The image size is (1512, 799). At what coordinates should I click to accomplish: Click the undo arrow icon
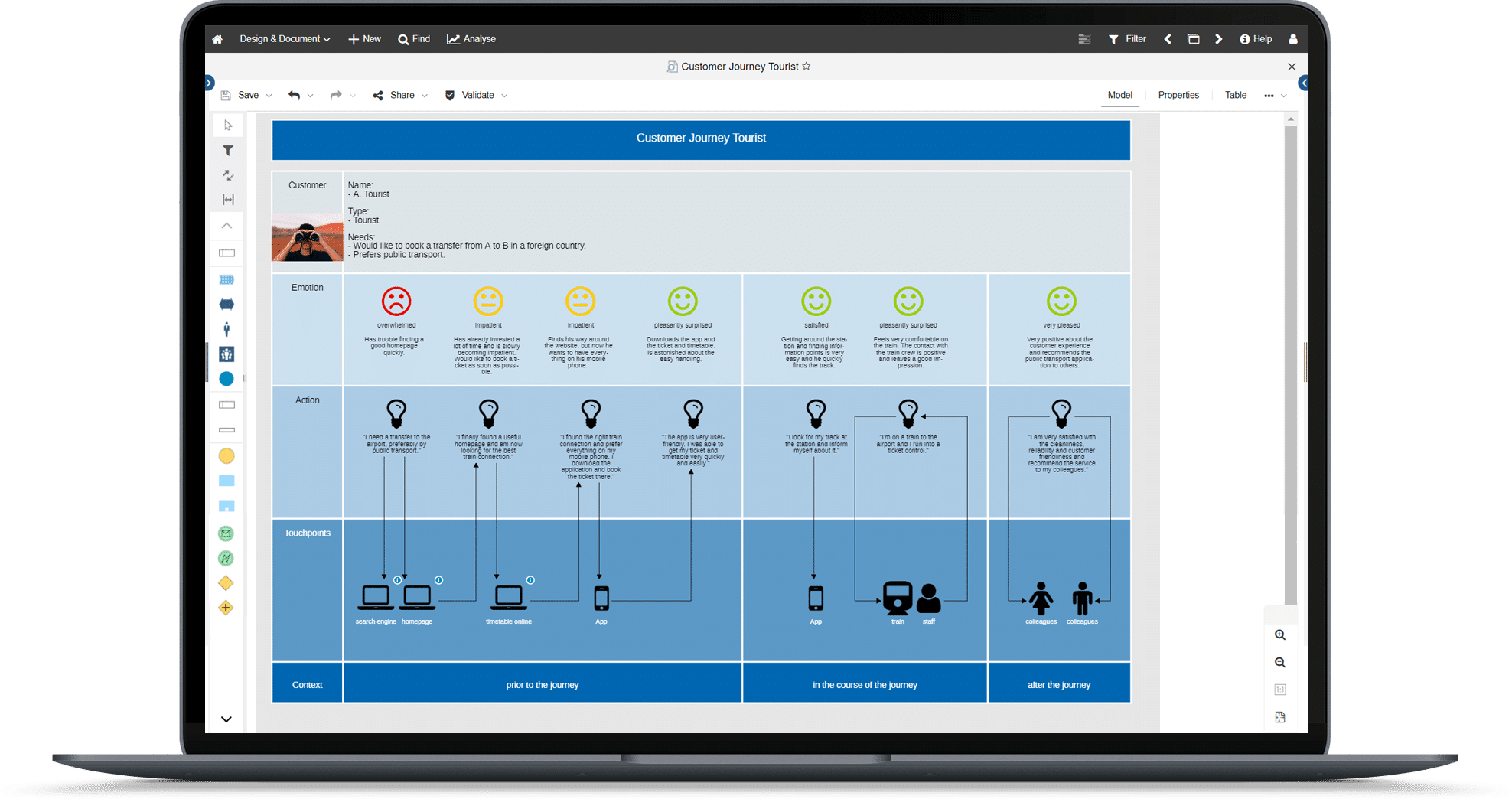click(x=294, y=95)
